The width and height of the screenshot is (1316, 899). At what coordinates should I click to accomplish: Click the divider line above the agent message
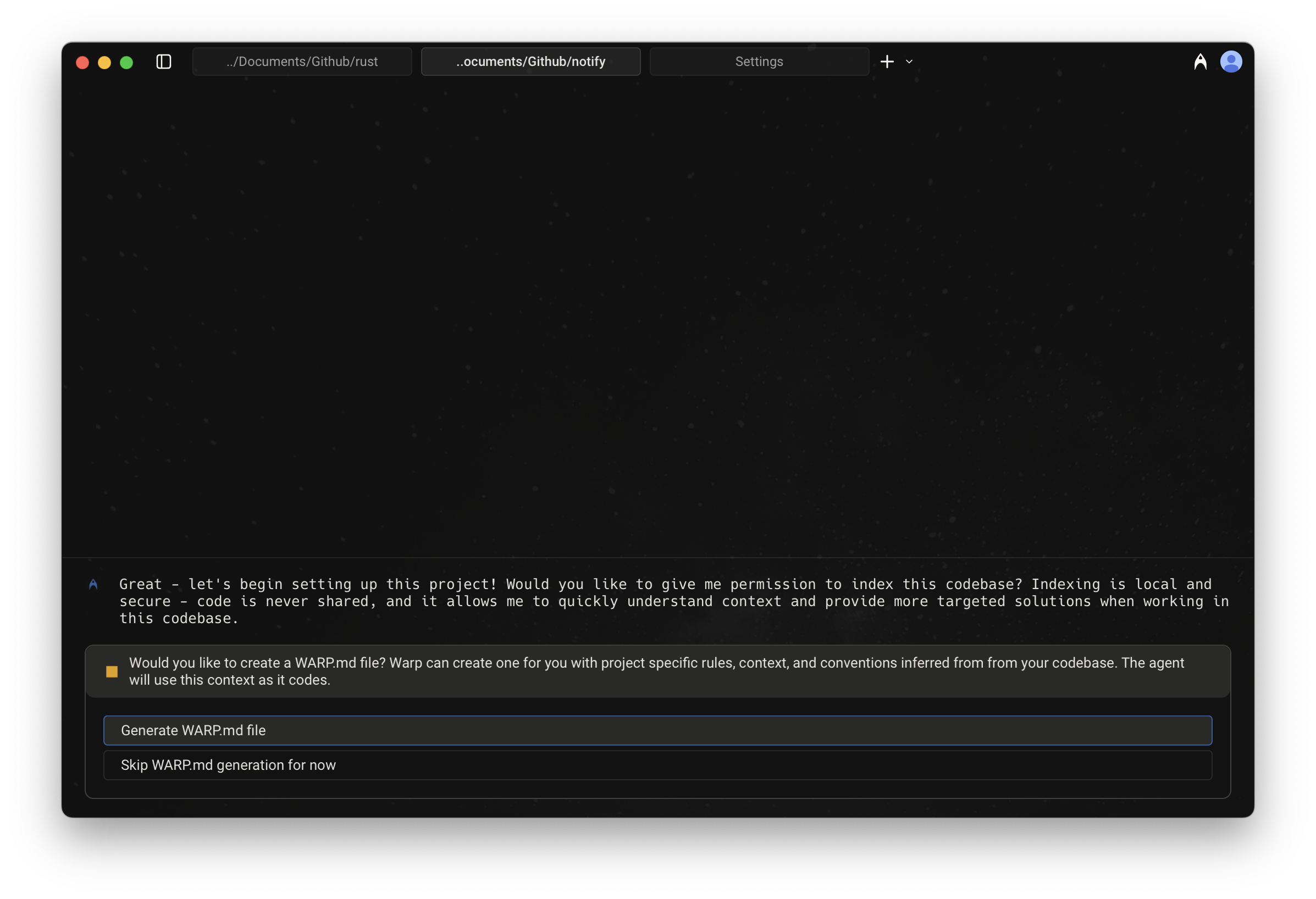[657, 558]
